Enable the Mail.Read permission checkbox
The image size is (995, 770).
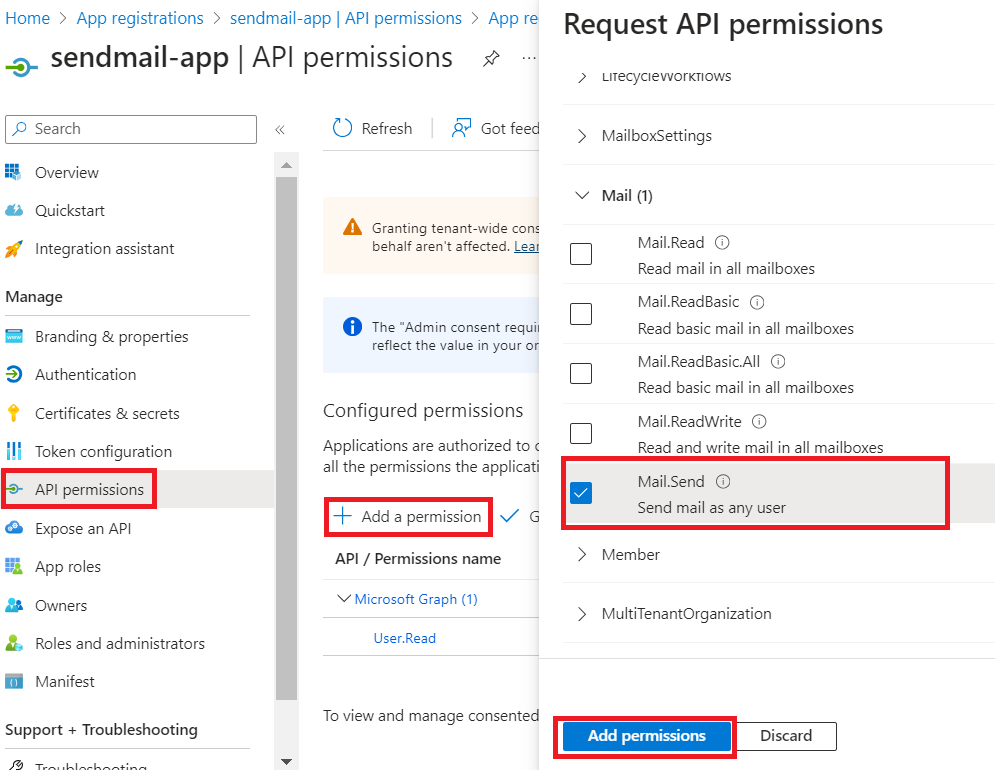581,254
